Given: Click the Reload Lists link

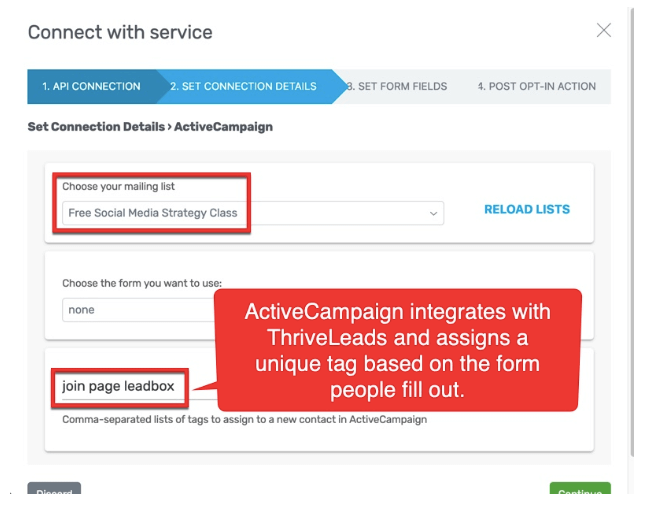Looking at the screenshot, I should click(526, 210).
